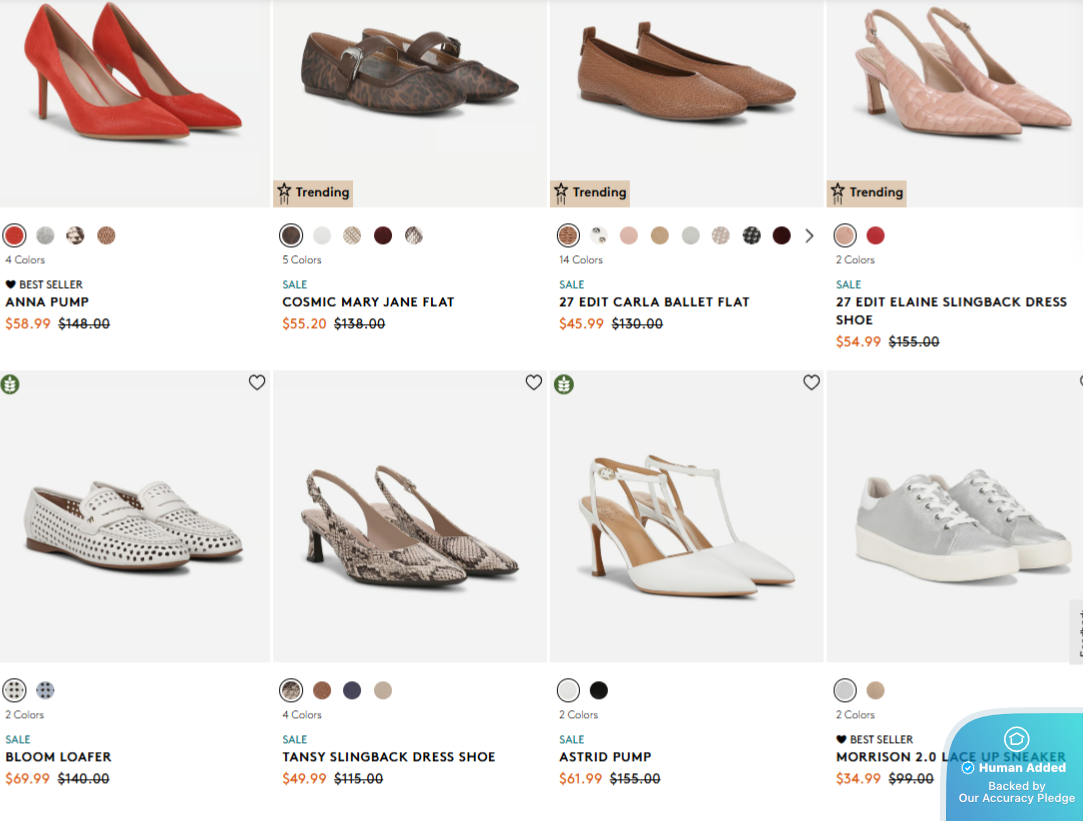Open the Cosmic Mary Jane Flat link
The height and width of the screenshot is (821, 1083).
(x=368, y=302)
